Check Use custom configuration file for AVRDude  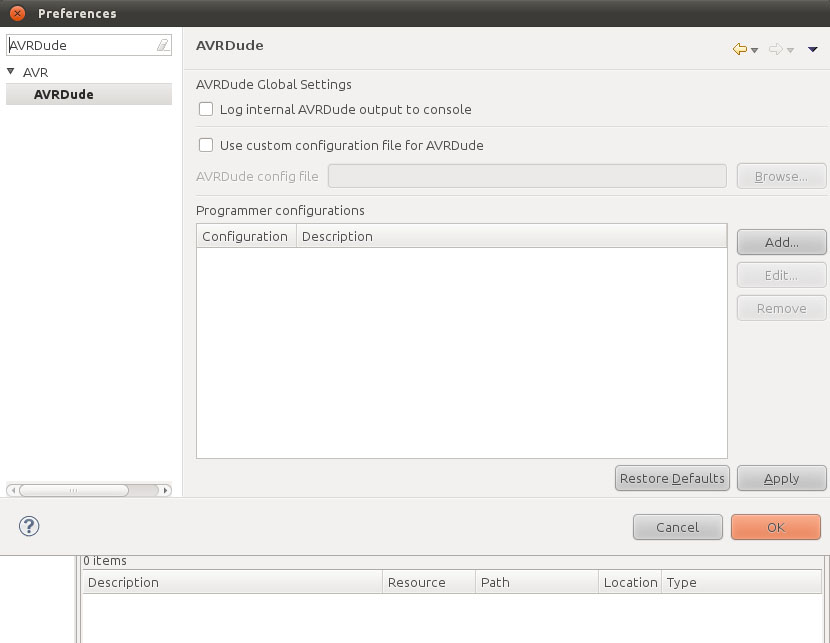(206, 145)
